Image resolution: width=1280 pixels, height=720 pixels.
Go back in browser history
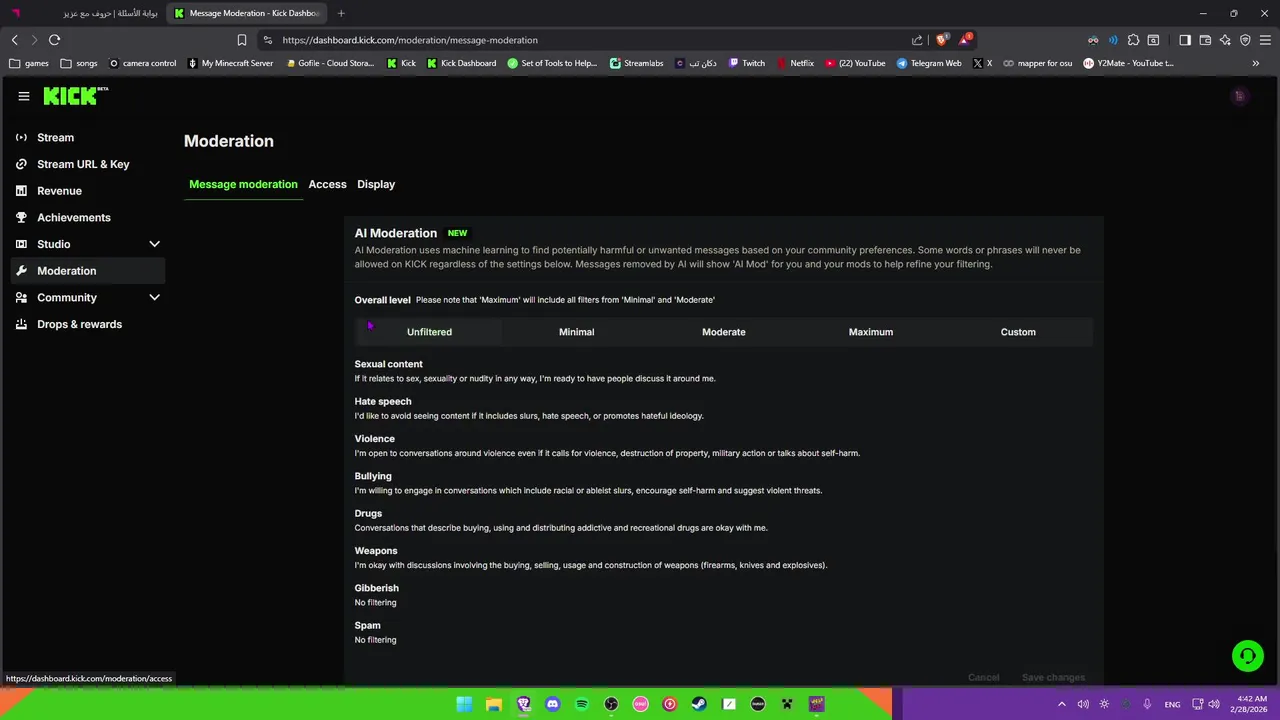(x=14, y=40)
